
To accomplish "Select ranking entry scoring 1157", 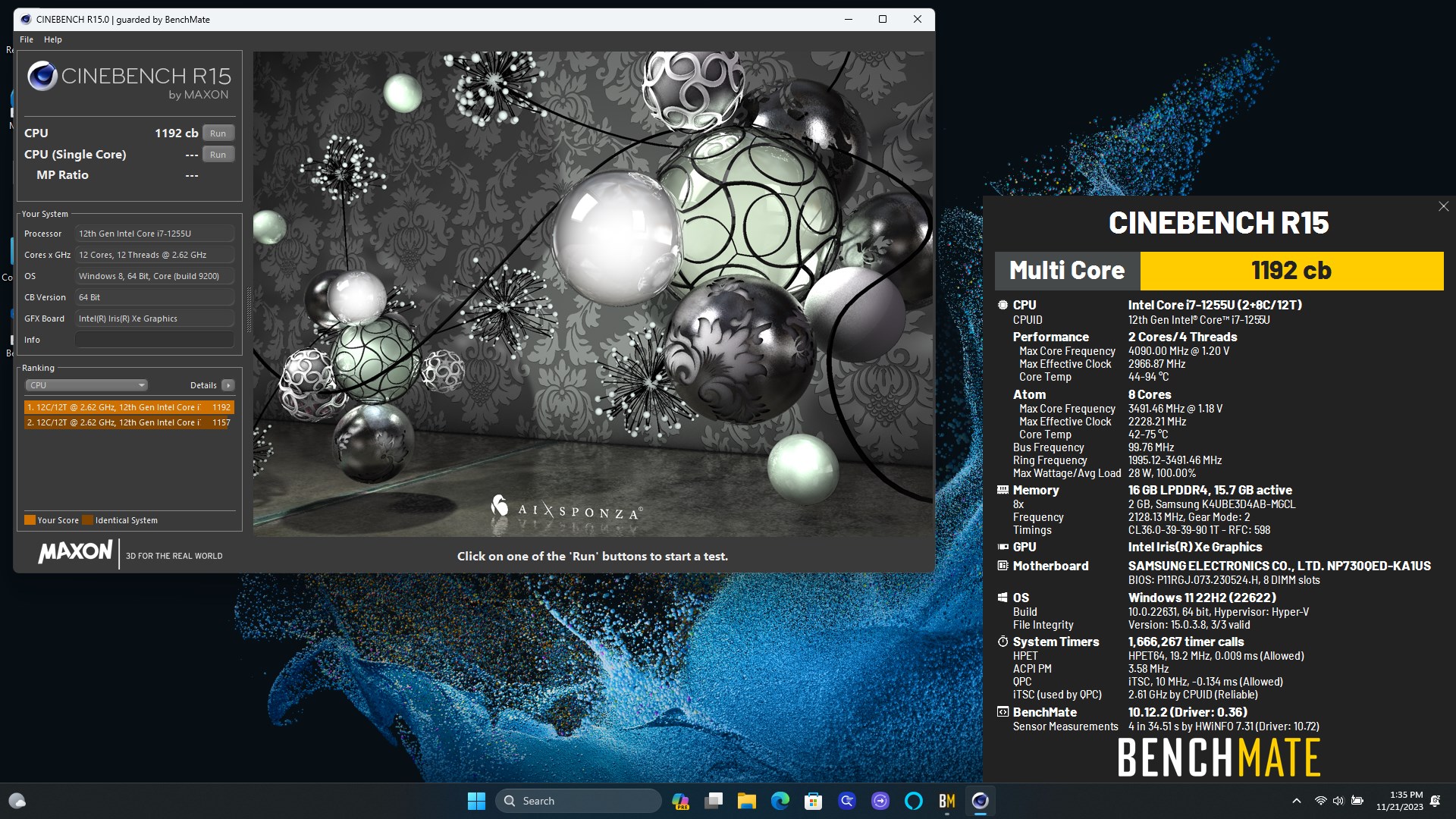I will [129, 422].
